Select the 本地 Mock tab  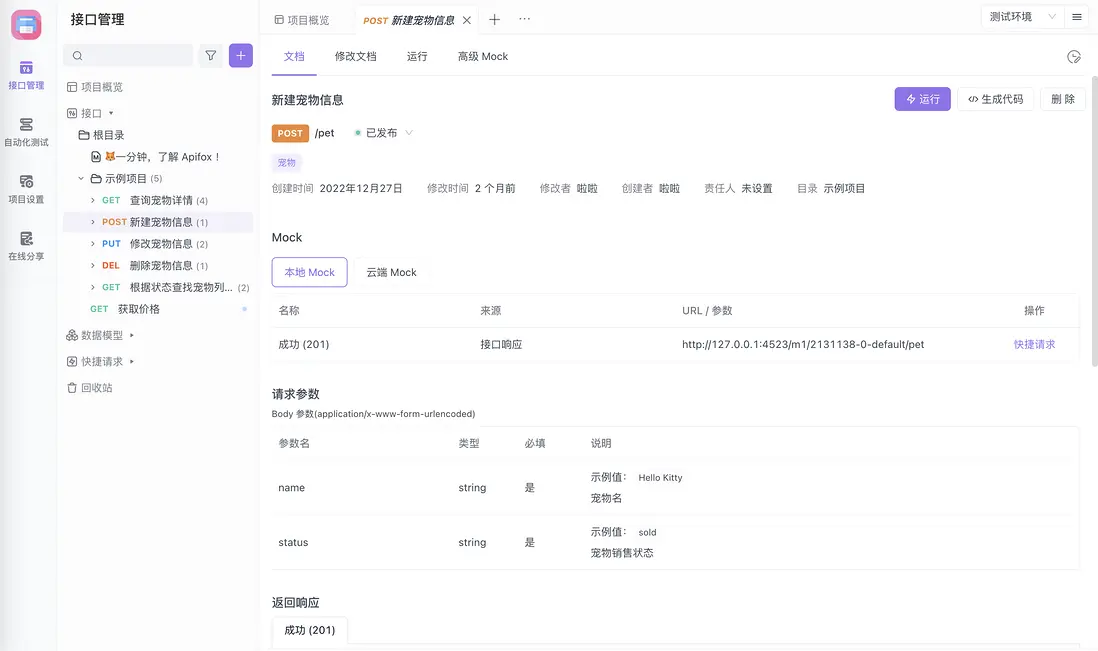[310, 272]
